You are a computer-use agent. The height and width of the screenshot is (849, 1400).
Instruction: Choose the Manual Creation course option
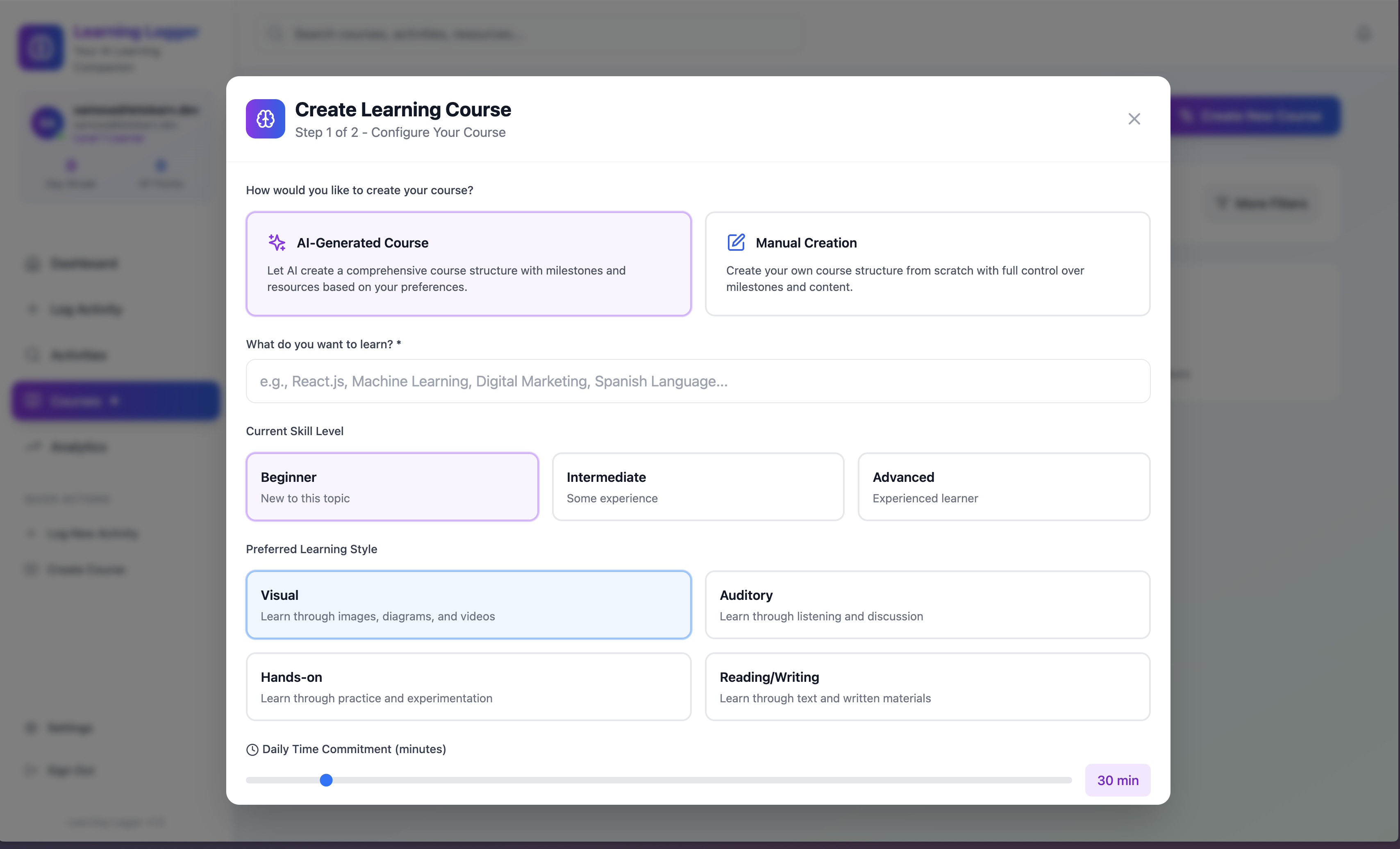coord(927,264)
